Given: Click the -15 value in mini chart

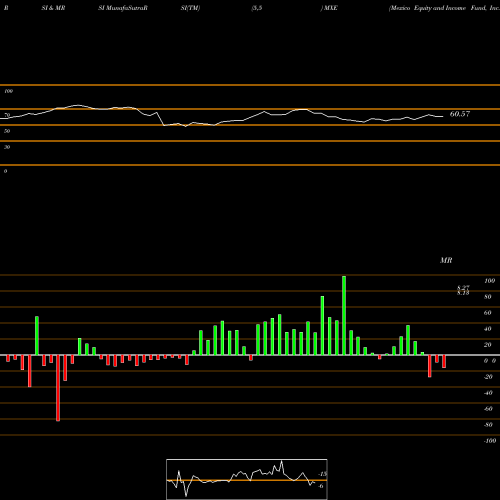Looking at the screenshot, I should 322,474.
